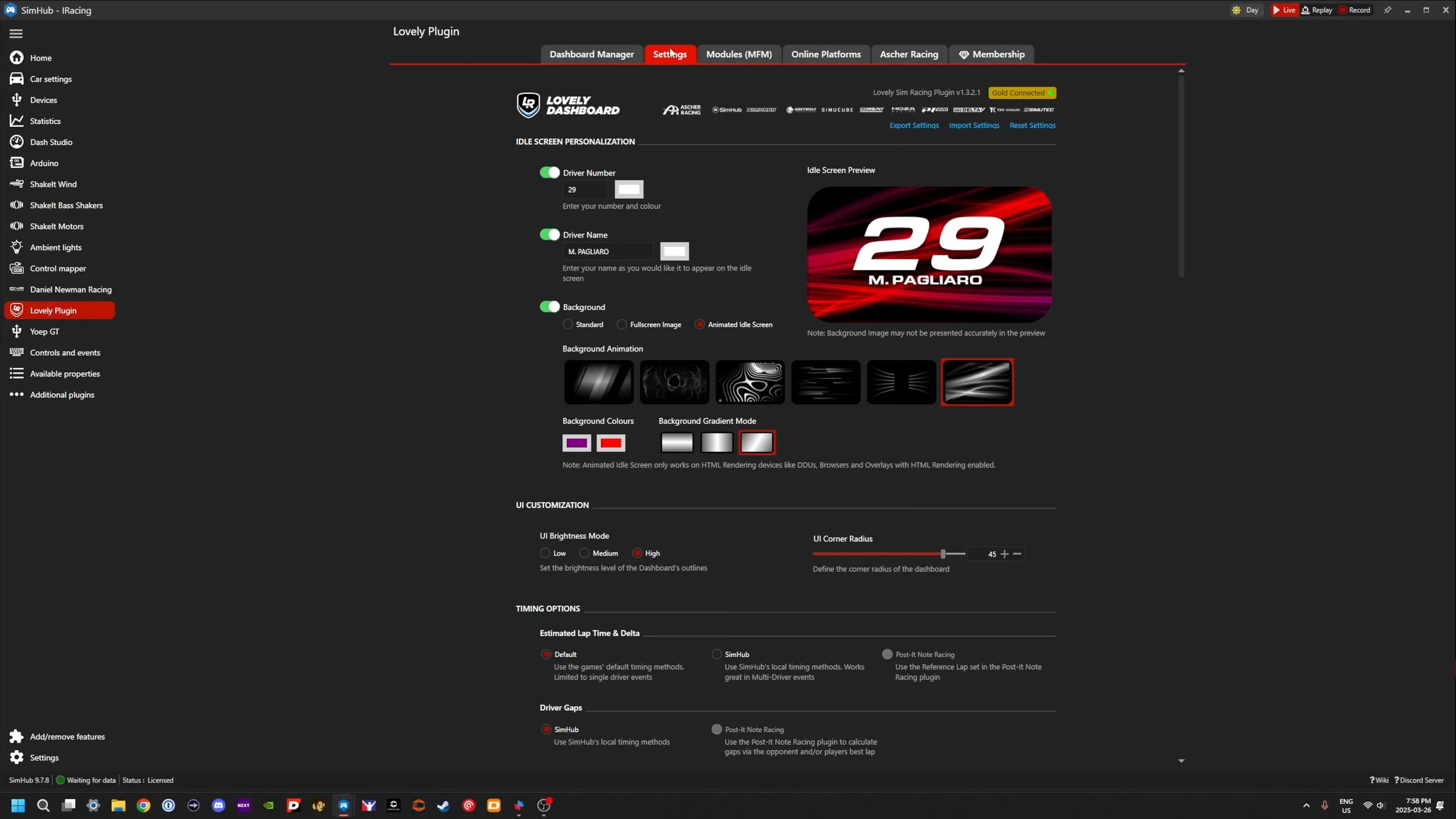Open the Ascher Racing tab
Viewport: 1456px width, 819px height.
coord(909,54)
